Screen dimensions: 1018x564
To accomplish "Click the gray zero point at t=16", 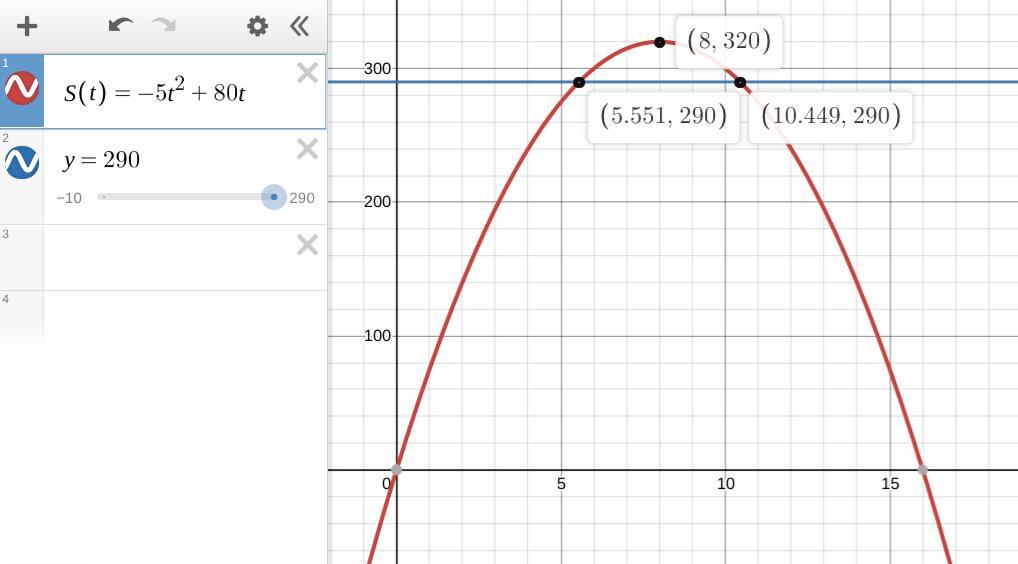I will [x=923, y=469].
